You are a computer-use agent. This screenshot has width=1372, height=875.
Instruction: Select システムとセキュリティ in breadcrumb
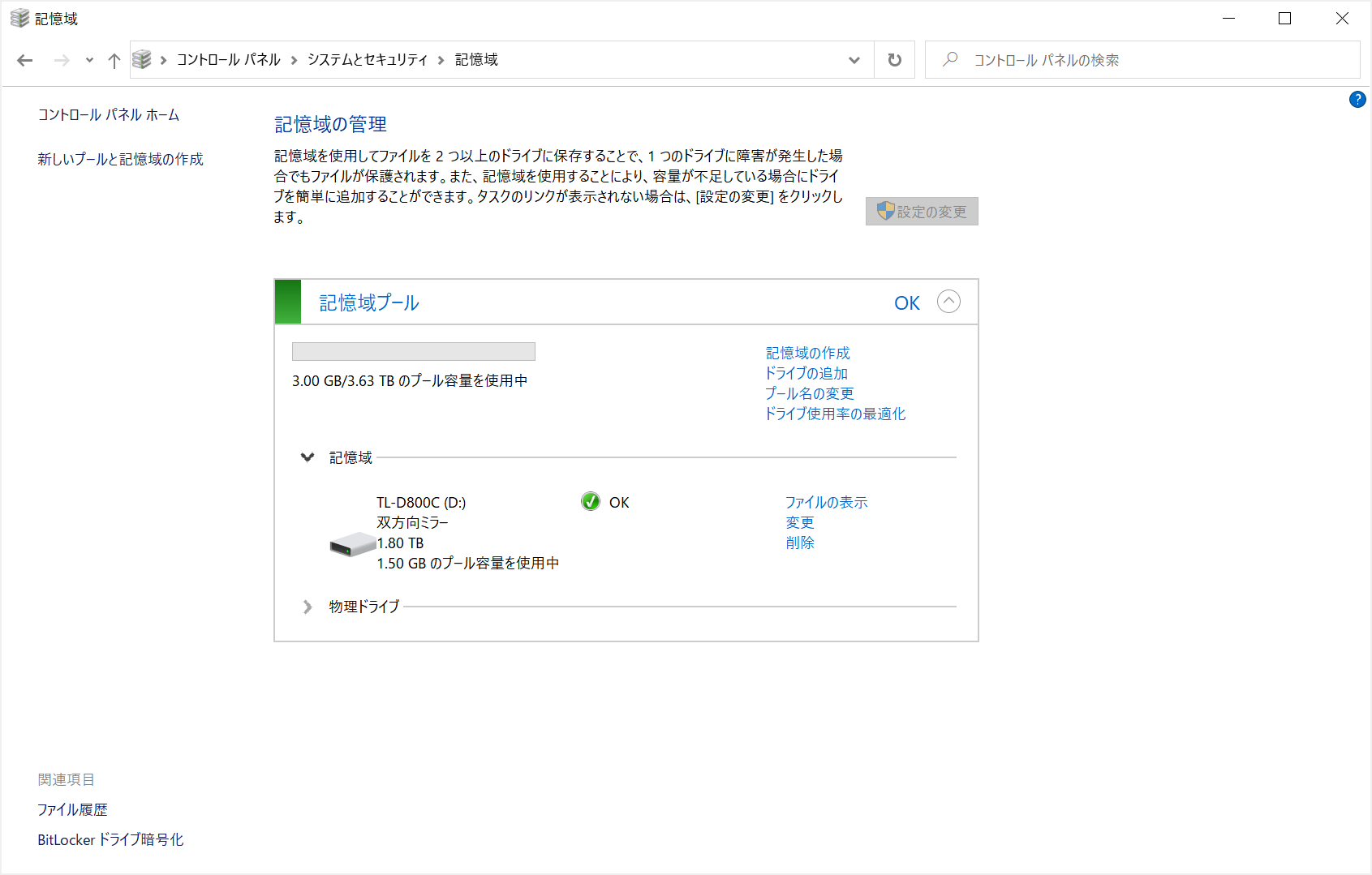pyautogui.click(x=368, y=60)
